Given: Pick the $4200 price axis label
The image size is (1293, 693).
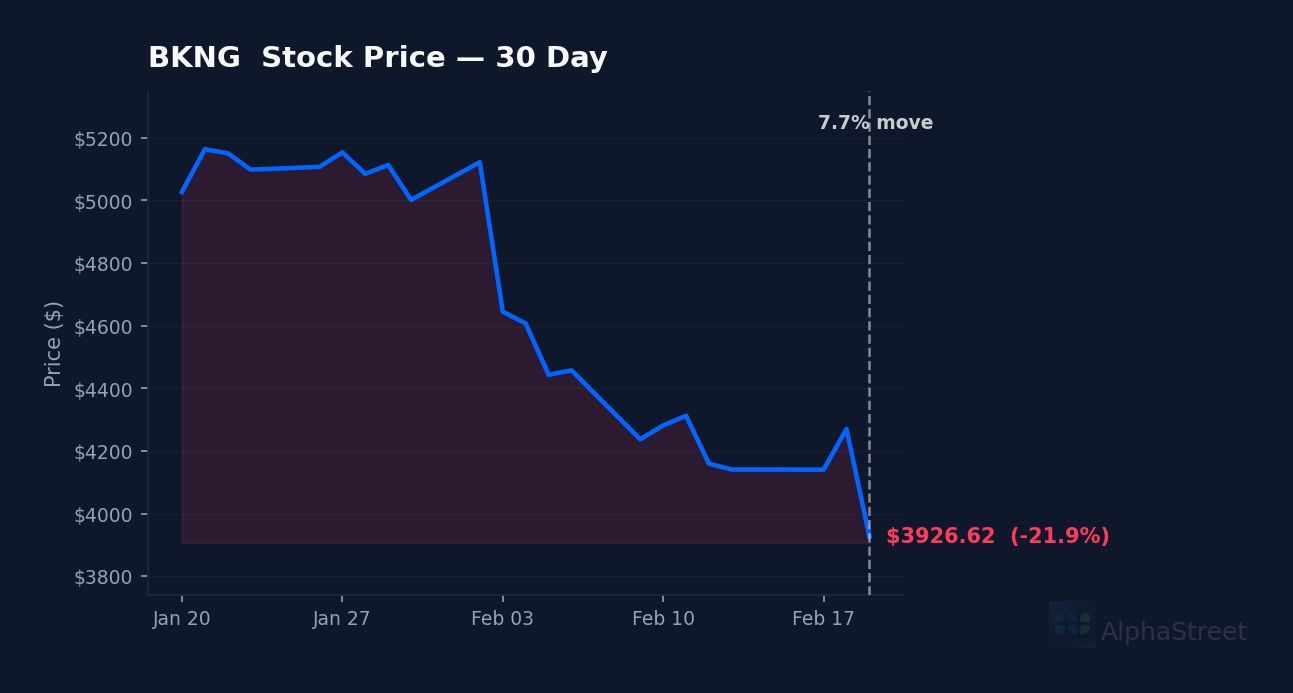Looking at the screenshot, I should point(103,452).
